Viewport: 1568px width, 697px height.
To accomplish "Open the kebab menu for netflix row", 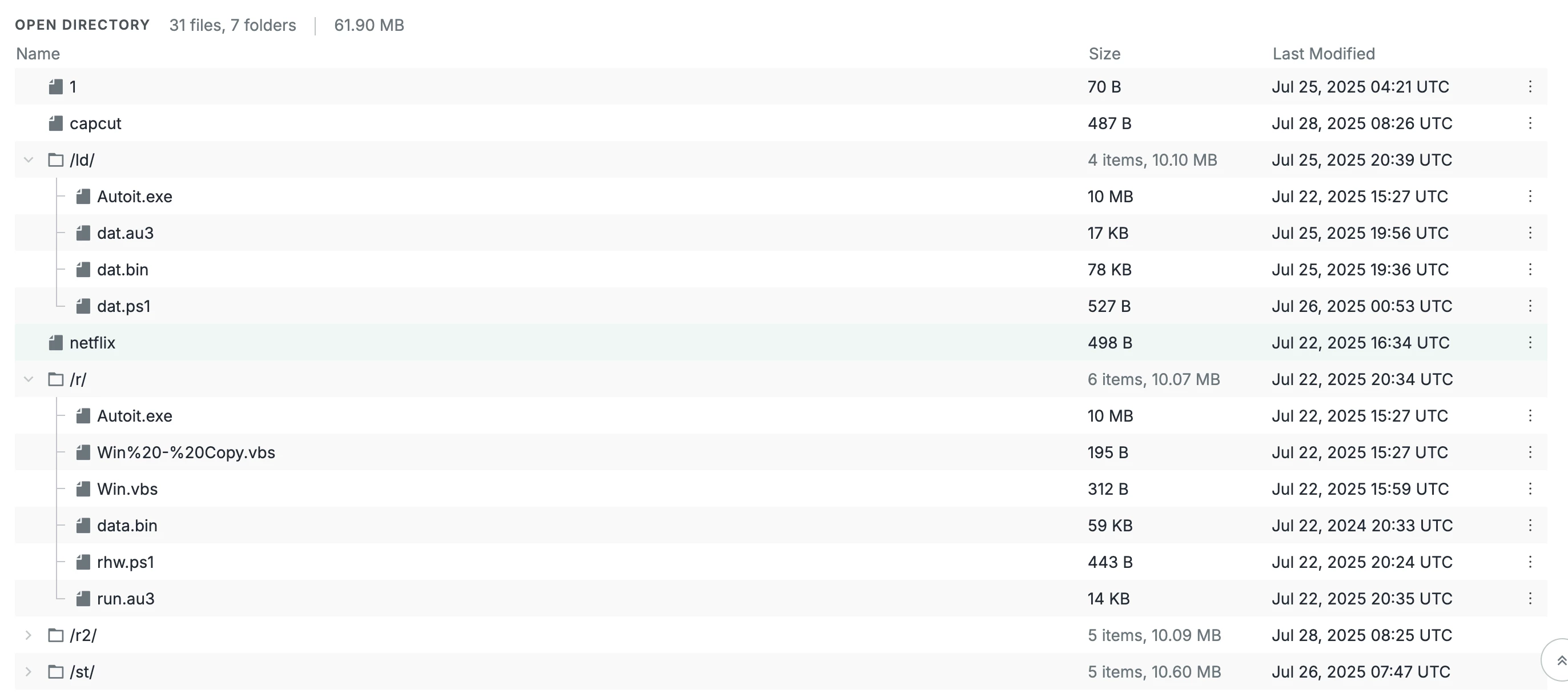I will pos(1530,342).
